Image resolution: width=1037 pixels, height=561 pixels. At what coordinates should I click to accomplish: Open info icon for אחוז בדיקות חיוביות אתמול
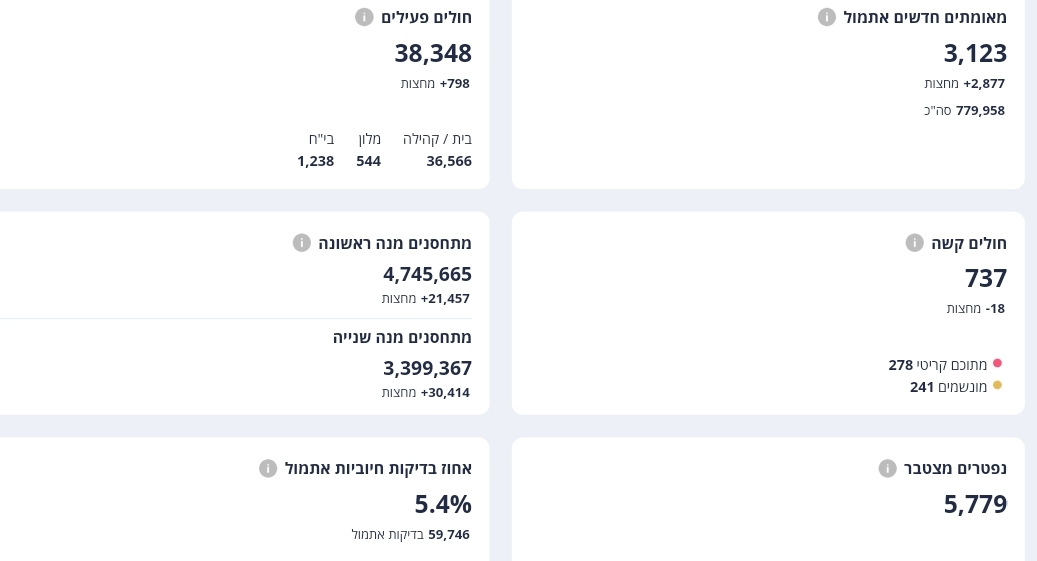[x=268, y=468]
